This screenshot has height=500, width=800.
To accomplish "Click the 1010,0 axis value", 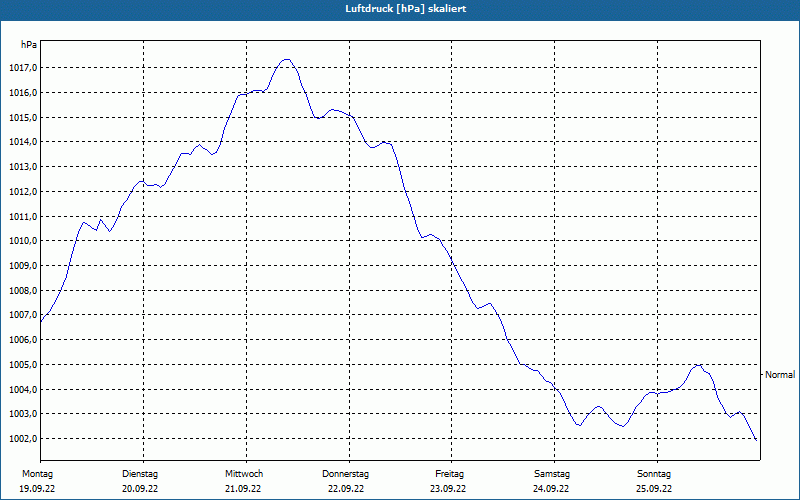I will coord(23,241).
